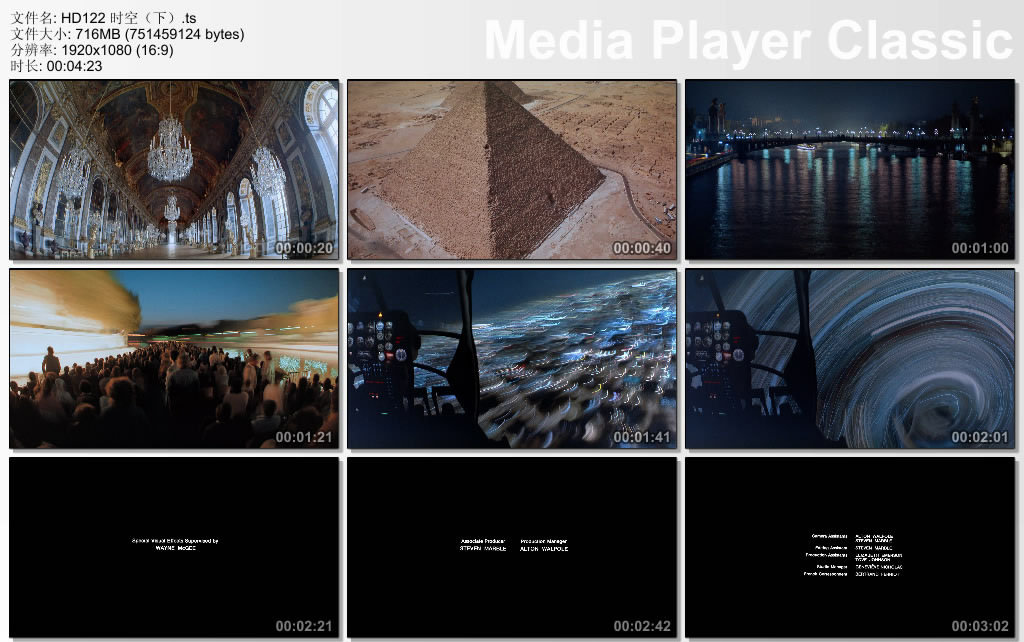Click the Media Player Classic watermark
The width and height of the screenshot is (1024, 642).
(x=748, y=41)
